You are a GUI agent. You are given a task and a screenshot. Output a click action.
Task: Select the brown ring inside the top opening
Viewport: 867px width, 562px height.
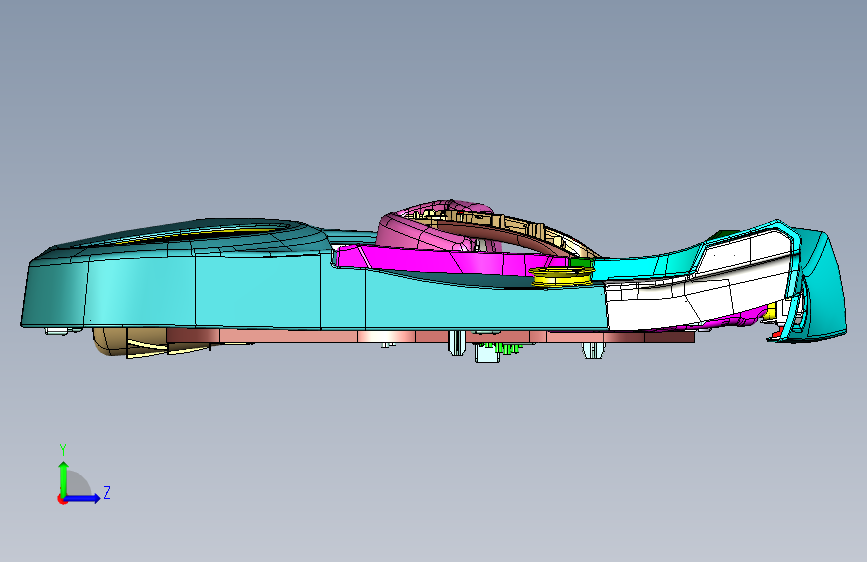click(x=500, y=235)
